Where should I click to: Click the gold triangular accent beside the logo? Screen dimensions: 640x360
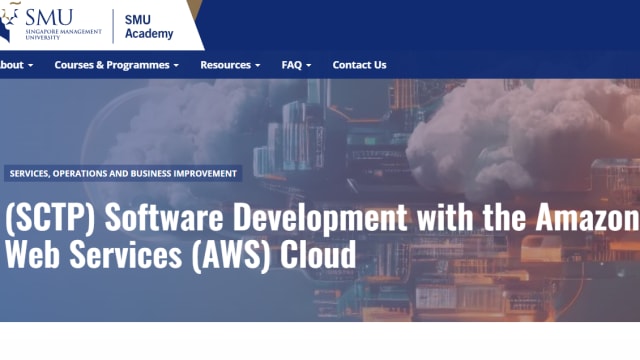click(195, 9)
